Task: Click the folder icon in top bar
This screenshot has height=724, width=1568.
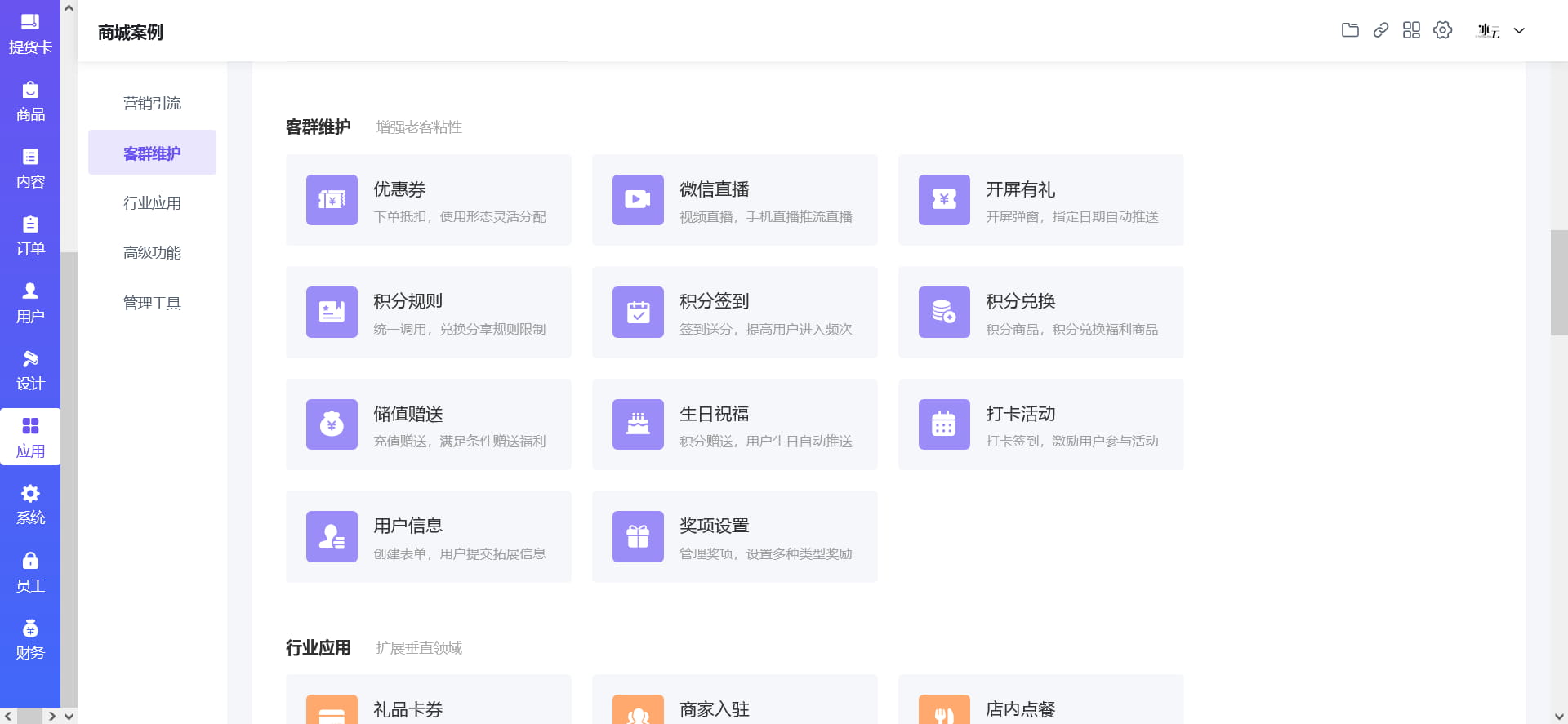Action: 1350,30
